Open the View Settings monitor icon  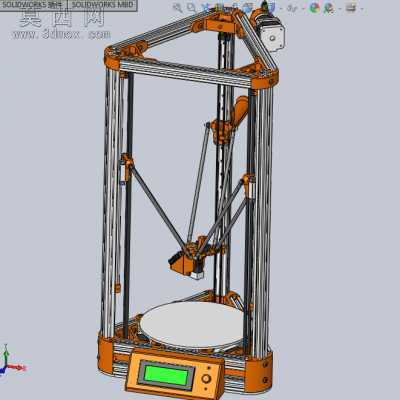[351, 7]
